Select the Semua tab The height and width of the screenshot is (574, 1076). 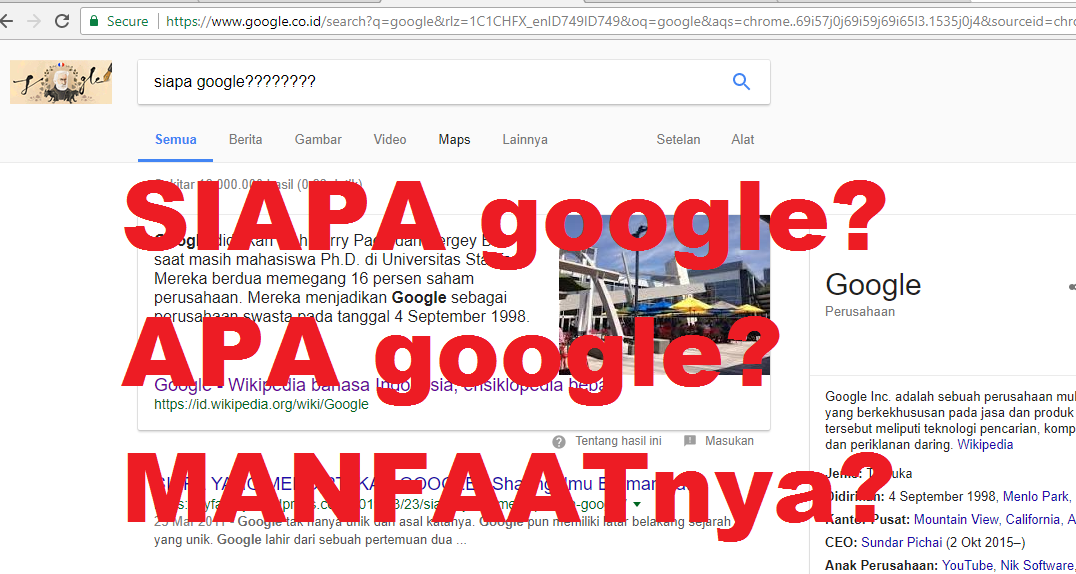coord(176,139)
